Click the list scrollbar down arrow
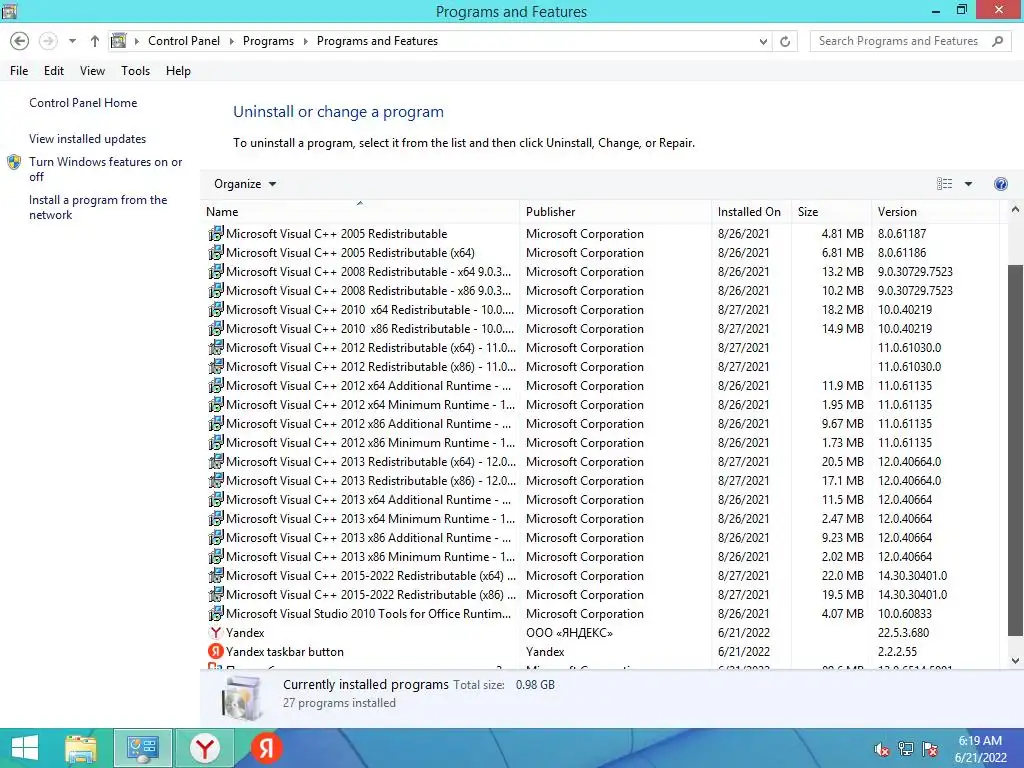Viewport: 1024px width, 768px height. pos(1015,661)
